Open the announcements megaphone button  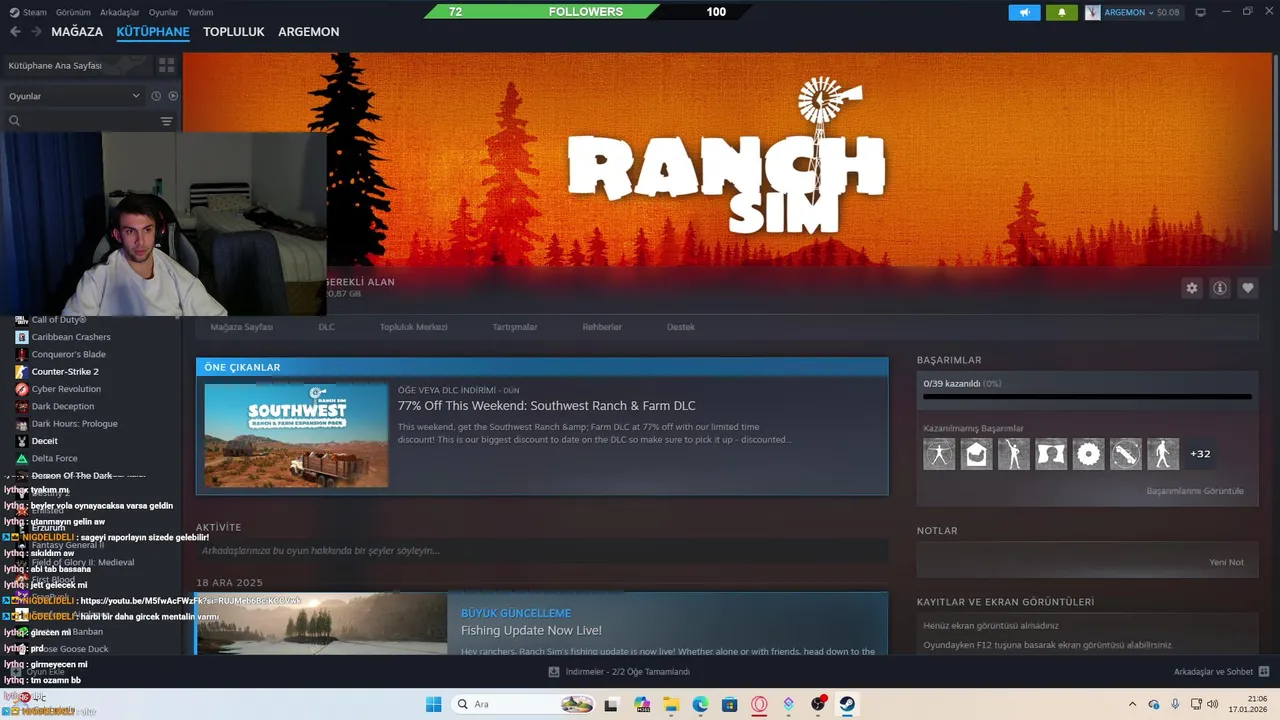[1024, 12]
